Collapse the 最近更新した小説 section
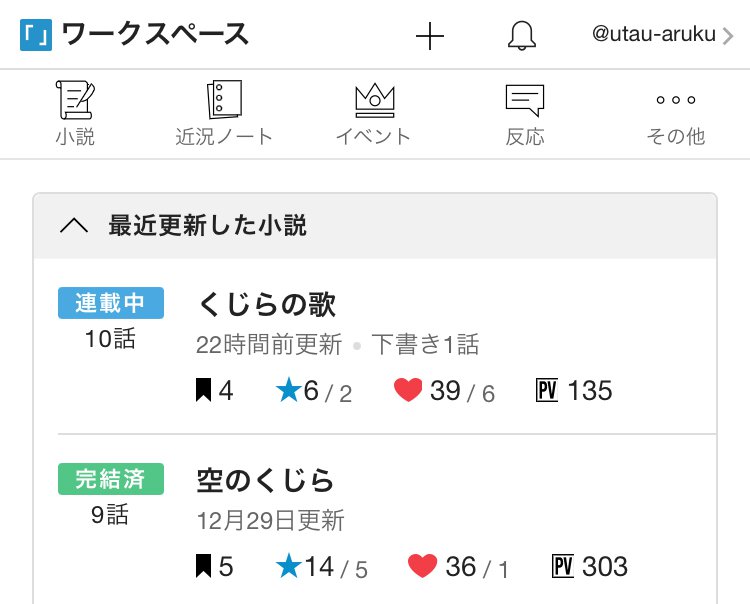This screenshot has width=750, height=604. 74,226
